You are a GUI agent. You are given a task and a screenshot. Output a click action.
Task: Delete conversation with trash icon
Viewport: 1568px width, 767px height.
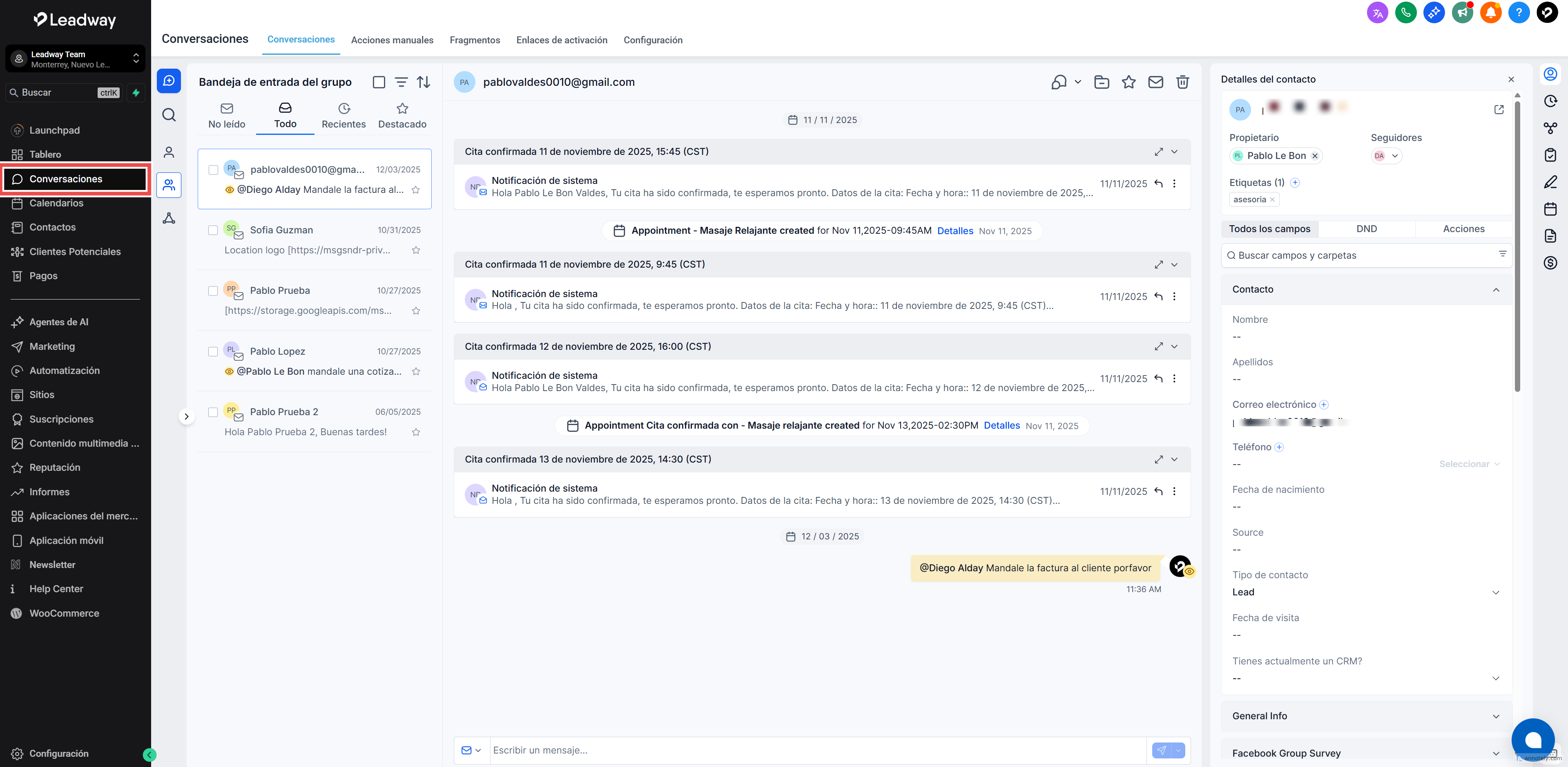[1182, 82]
